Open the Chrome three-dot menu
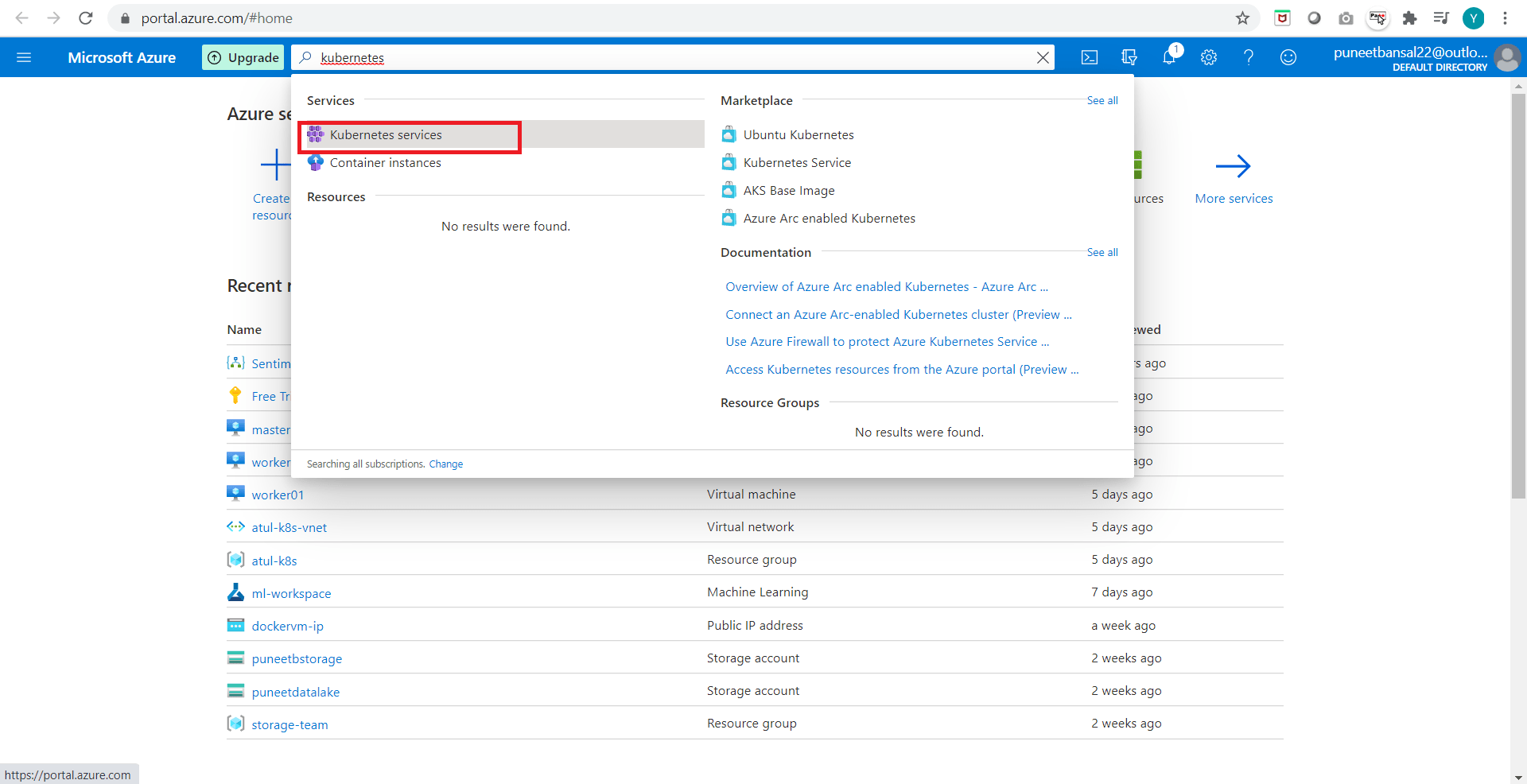Image resolution: width=1527 pixels, height=784 pixels. [1505, 18]
